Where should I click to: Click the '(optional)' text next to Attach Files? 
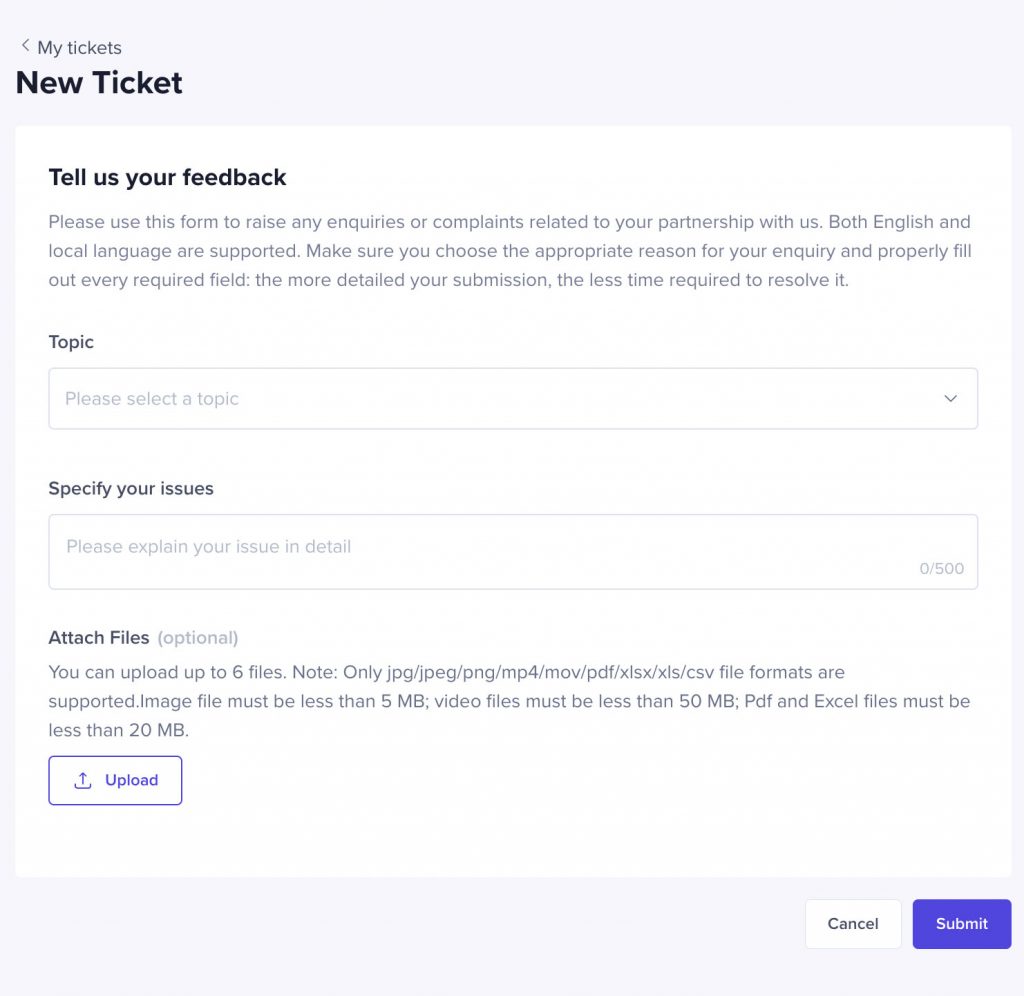point(198,637)
